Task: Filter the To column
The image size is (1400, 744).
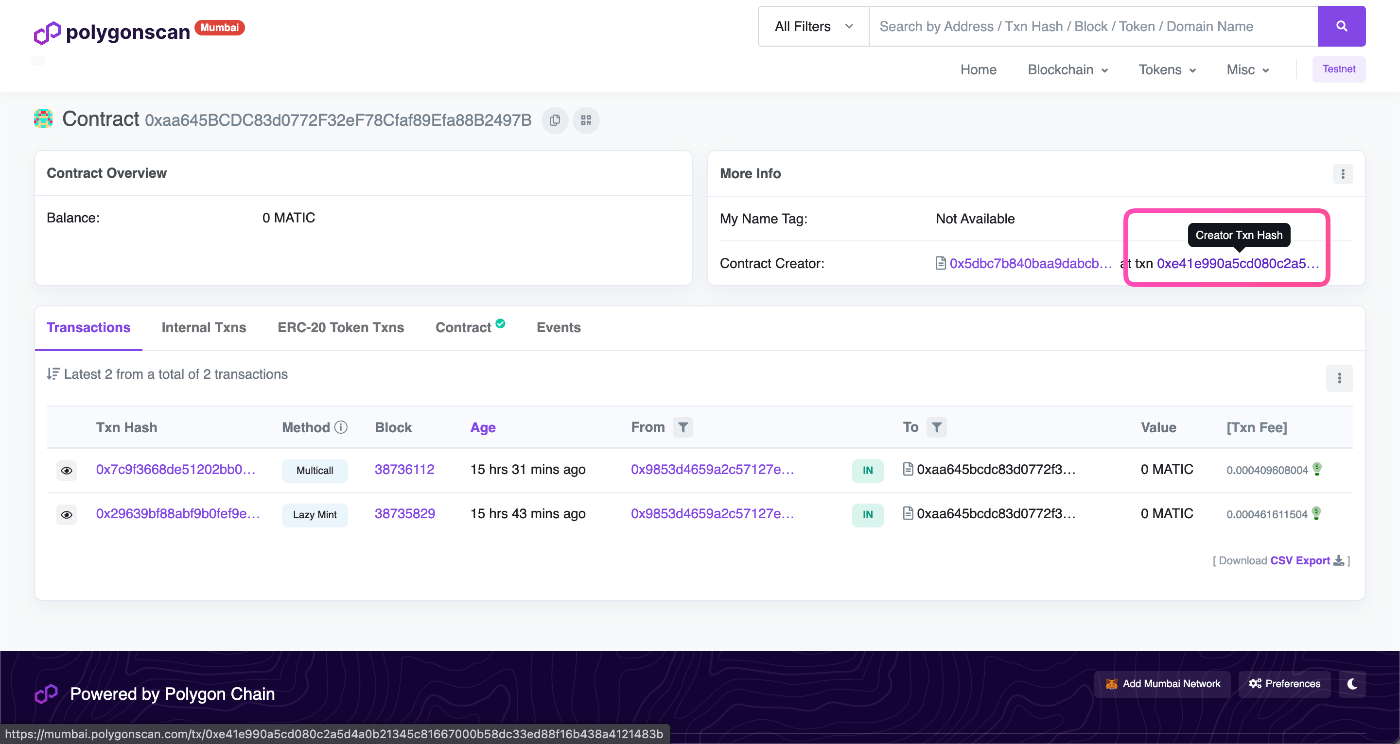Action: (x=936, y=427)
